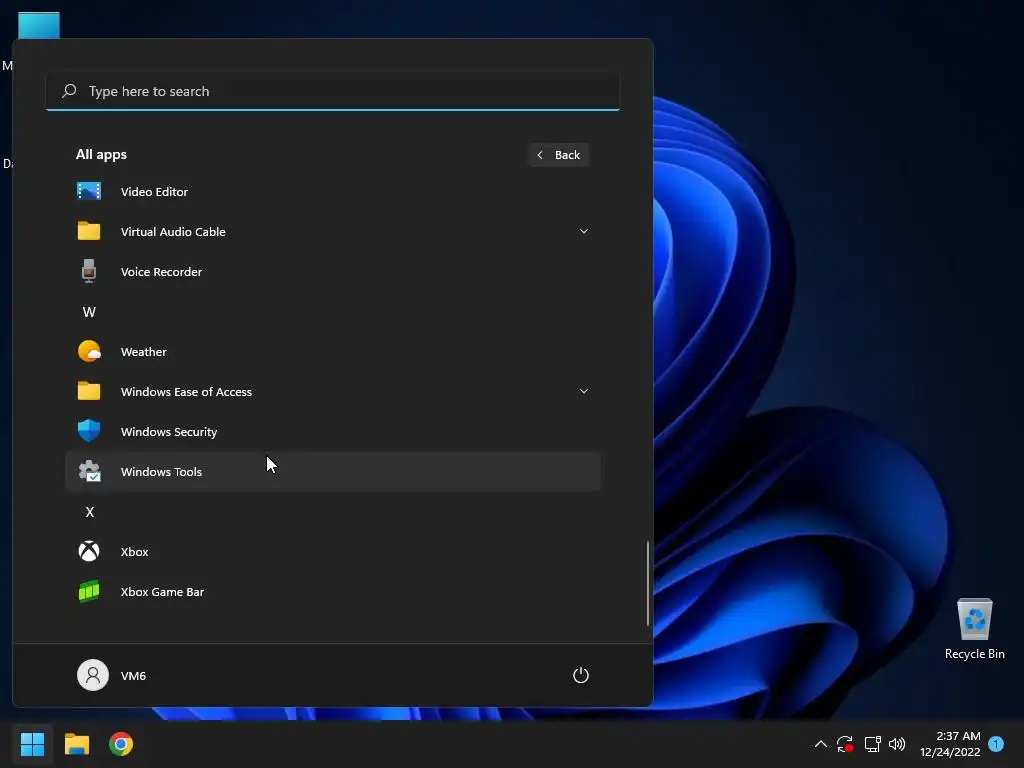Launch Xbox via its logo icon

coord(89,551)
